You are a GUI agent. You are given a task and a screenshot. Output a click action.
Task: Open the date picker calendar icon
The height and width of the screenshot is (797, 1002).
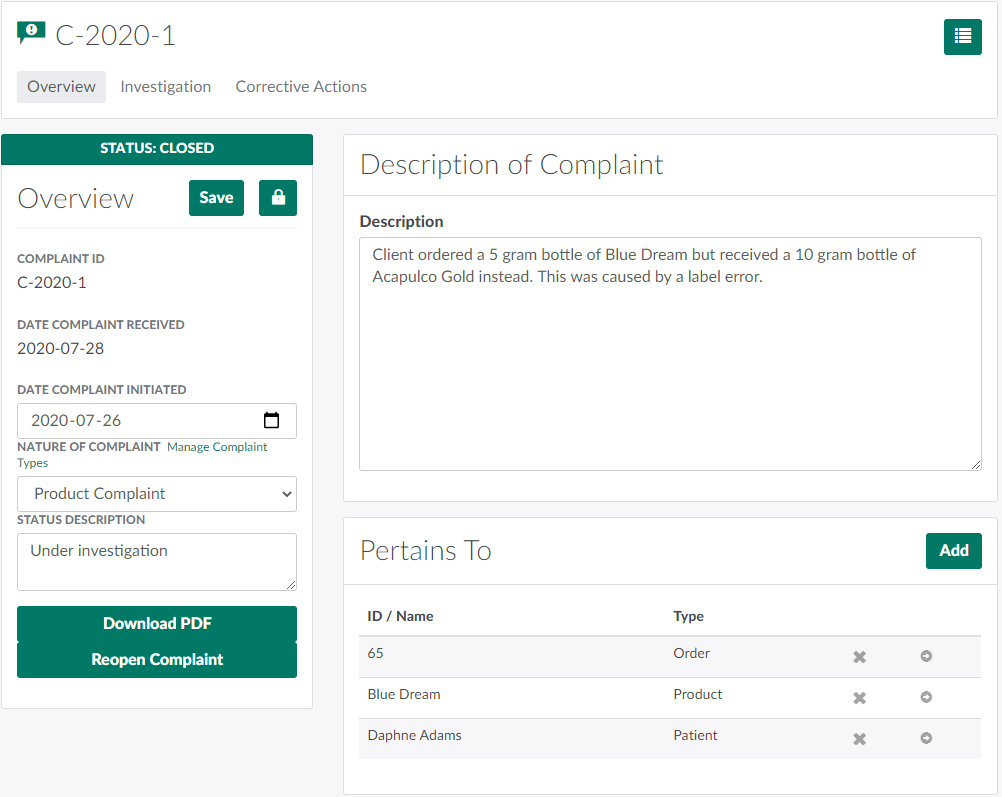pos(271,421)
